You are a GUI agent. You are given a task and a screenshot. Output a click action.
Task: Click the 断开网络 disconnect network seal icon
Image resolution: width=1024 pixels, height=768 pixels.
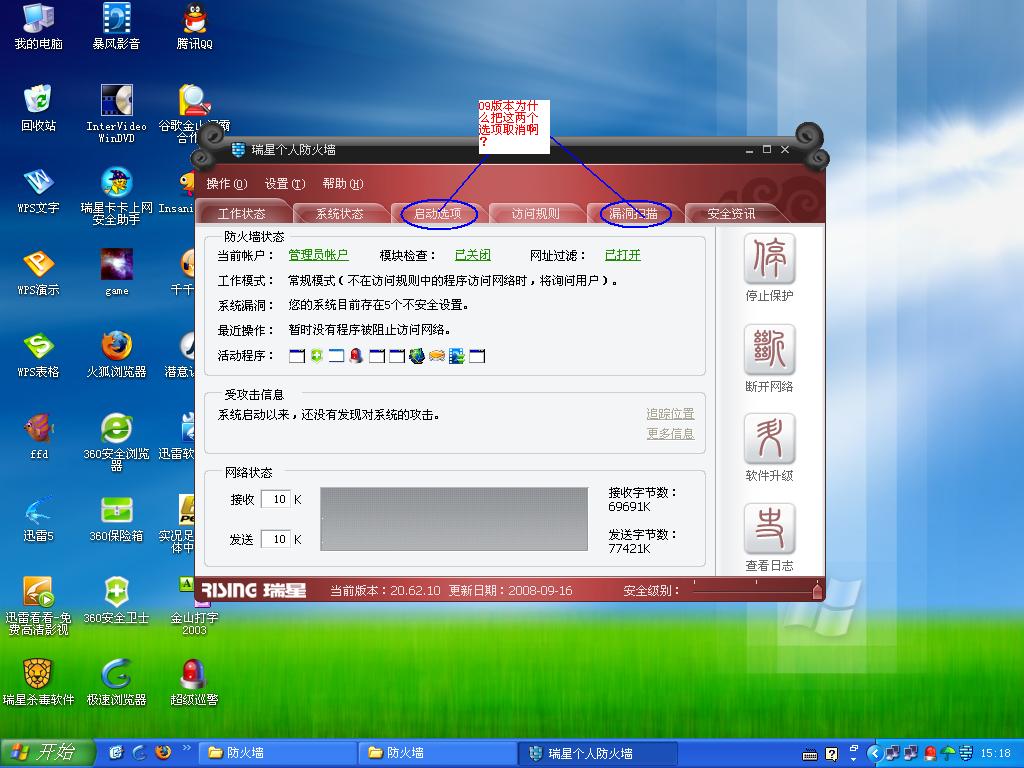[769, 349]
